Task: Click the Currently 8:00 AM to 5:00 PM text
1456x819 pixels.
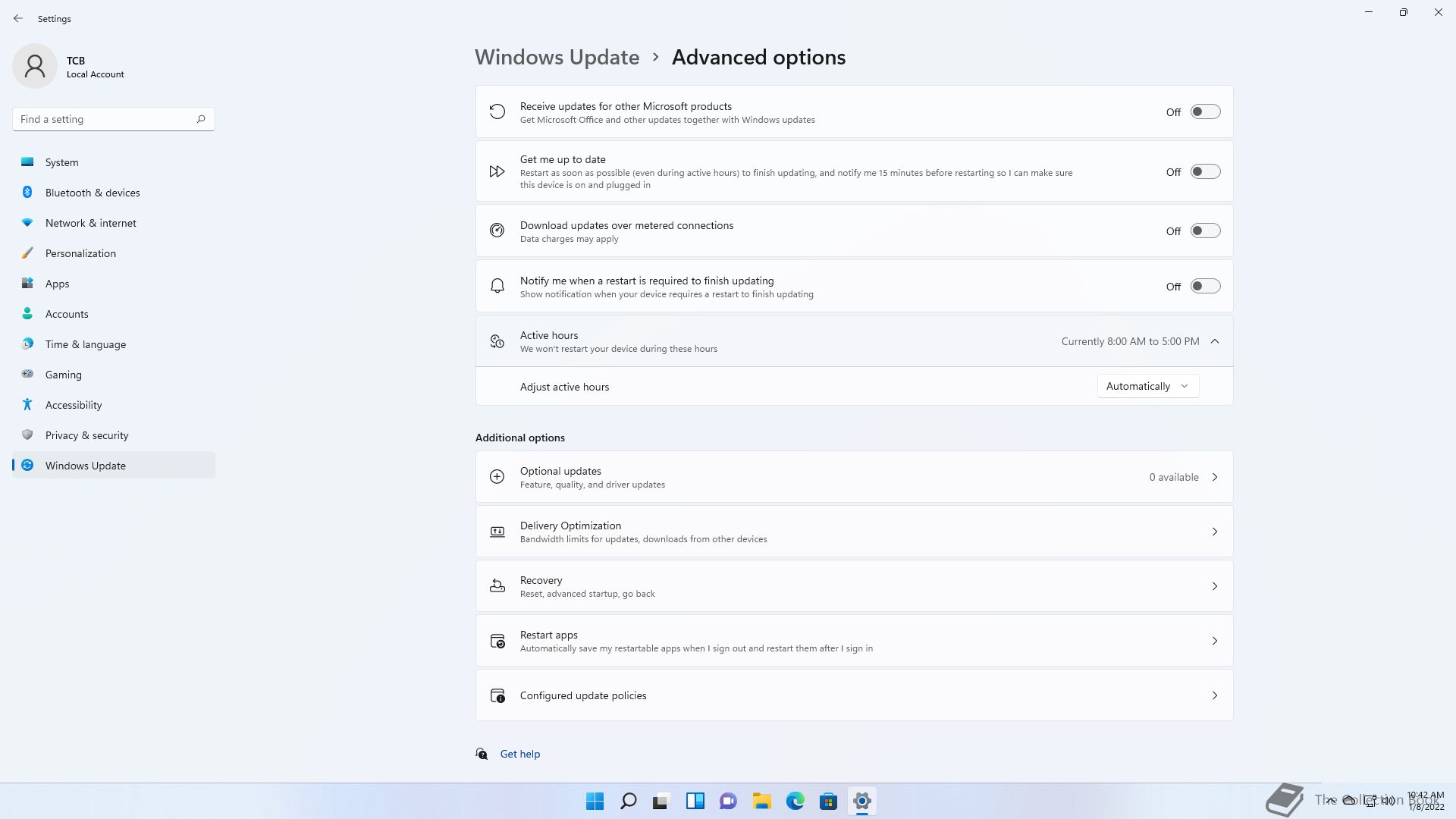Action: point(1130,341)
